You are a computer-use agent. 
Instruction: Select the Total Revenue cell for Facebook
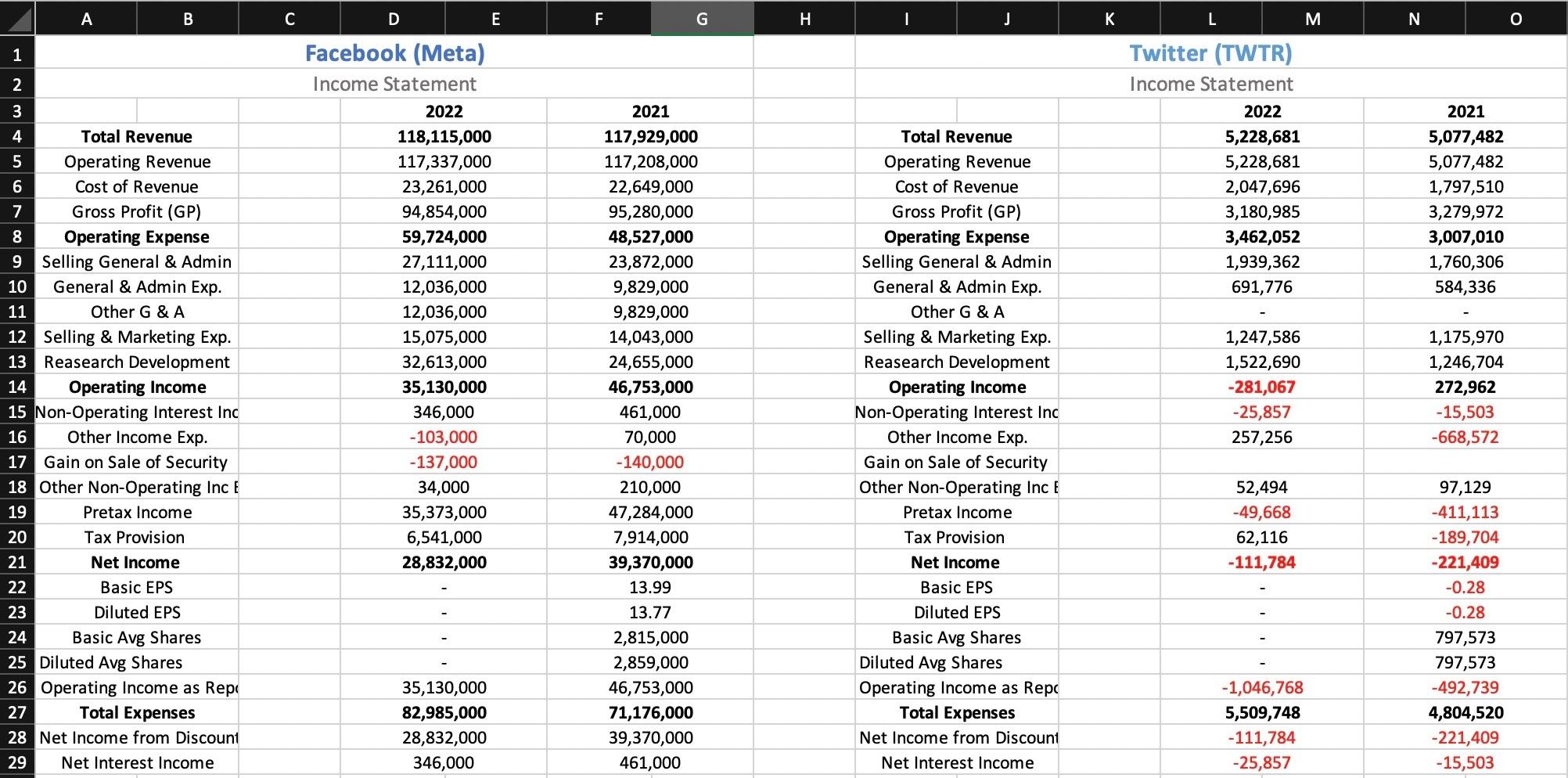(x=136, y=135)
